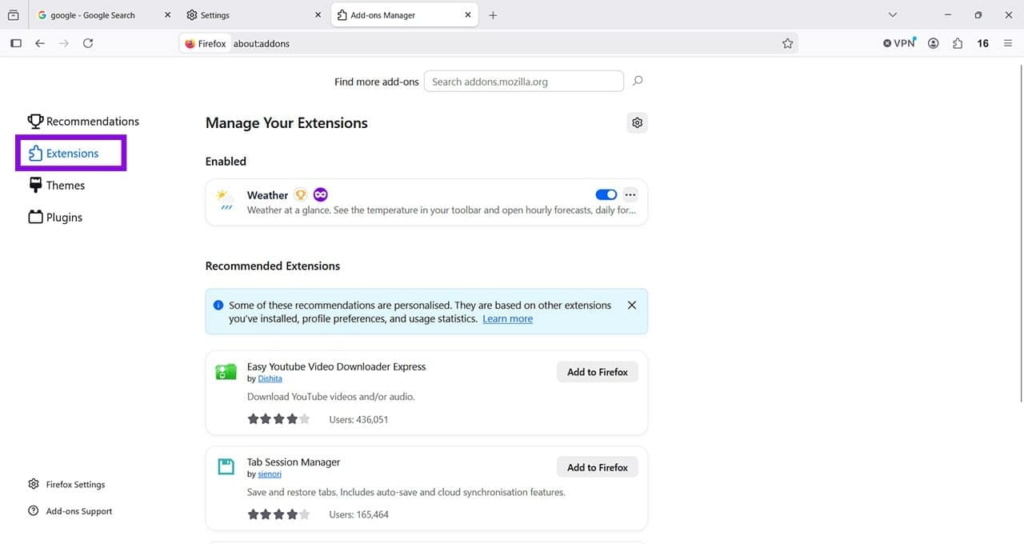Click the Easy Youtube Video Downloader icon
The width and height of the screenshot is (1024, 544).
tap(226, 372)
